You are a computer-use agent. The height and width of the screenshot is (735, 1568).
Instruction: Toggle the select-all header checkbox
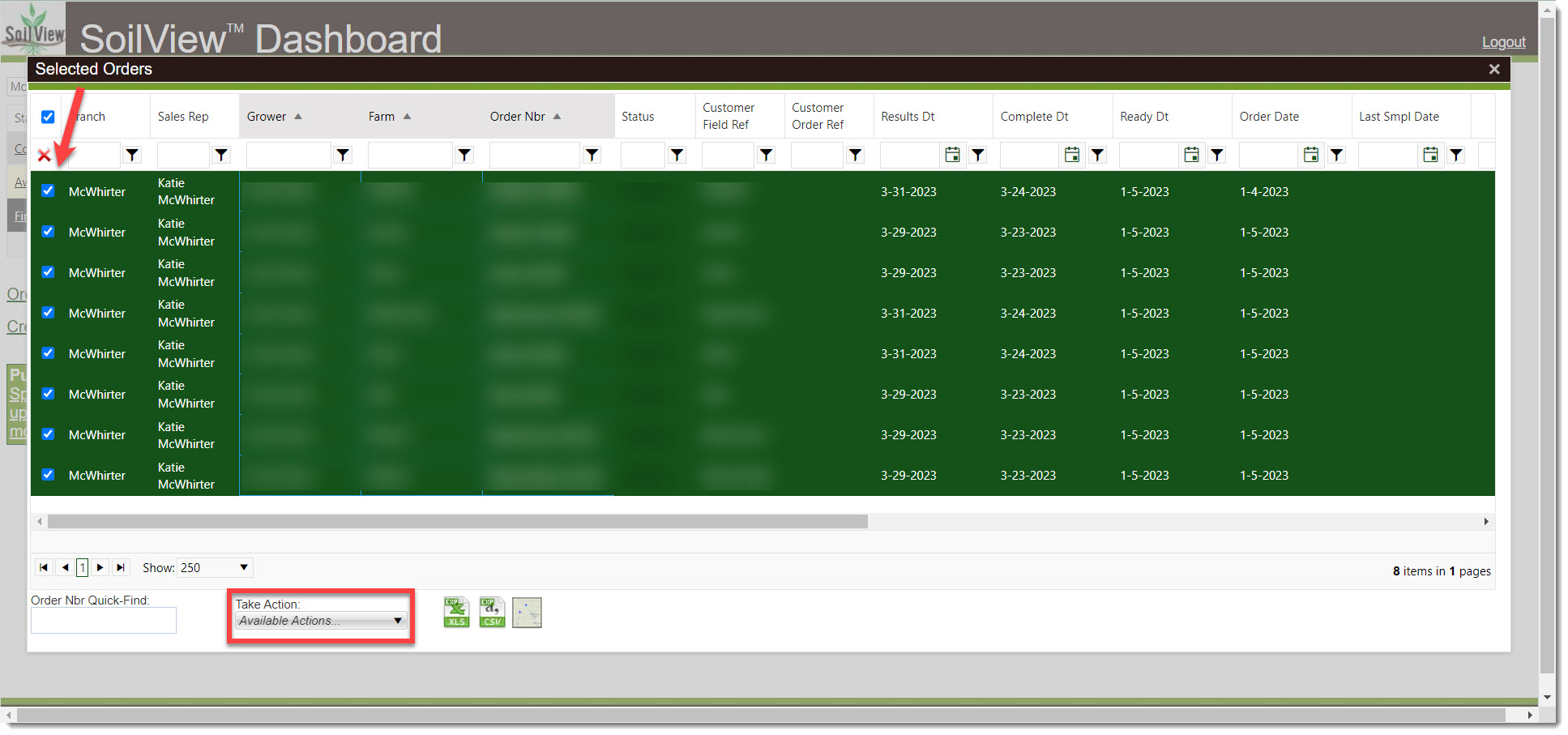[48, 117]
